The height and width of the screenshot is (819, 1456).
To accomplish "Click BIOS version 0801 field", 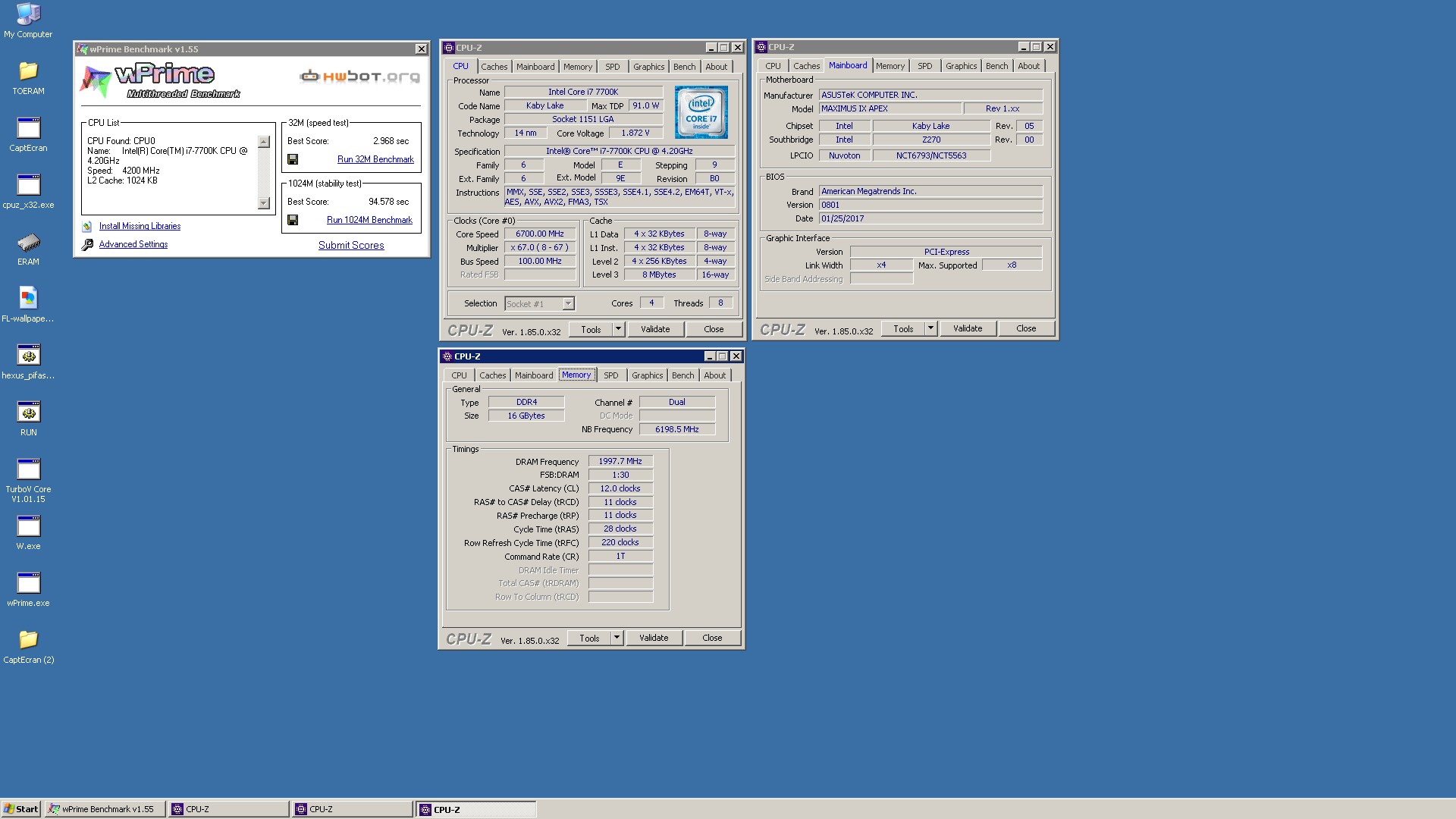I will click(x=930, y=205).
